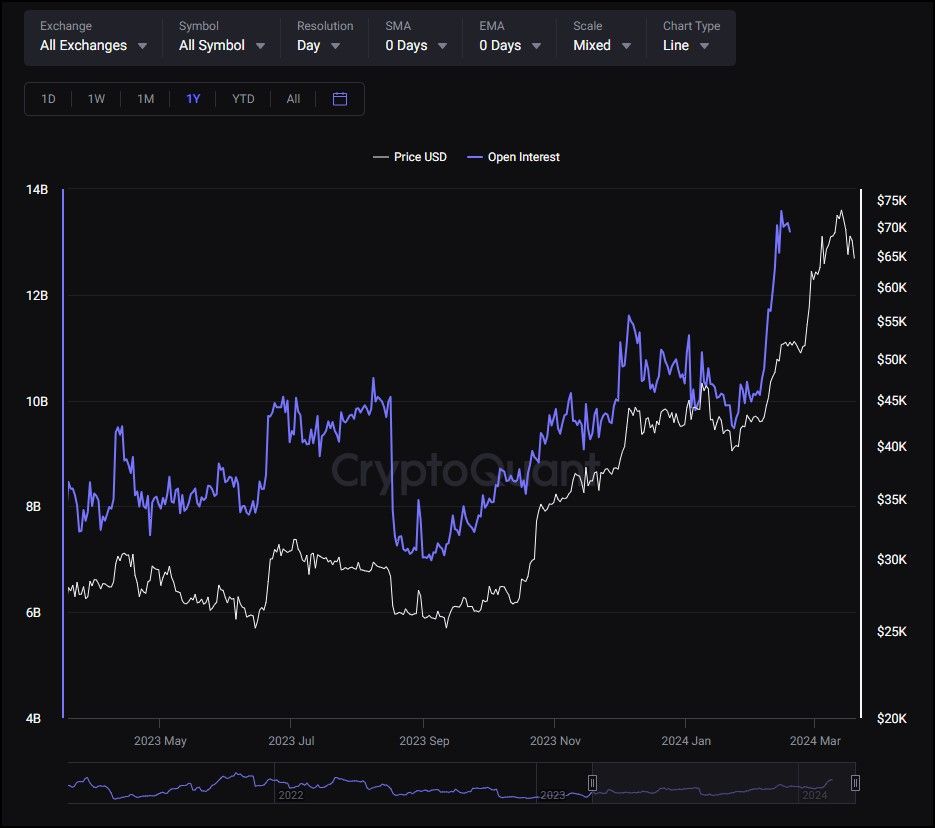Select the 1D time range
Image resolution: width=935 pixels, height=828 pixels.
tap(48, 99)
